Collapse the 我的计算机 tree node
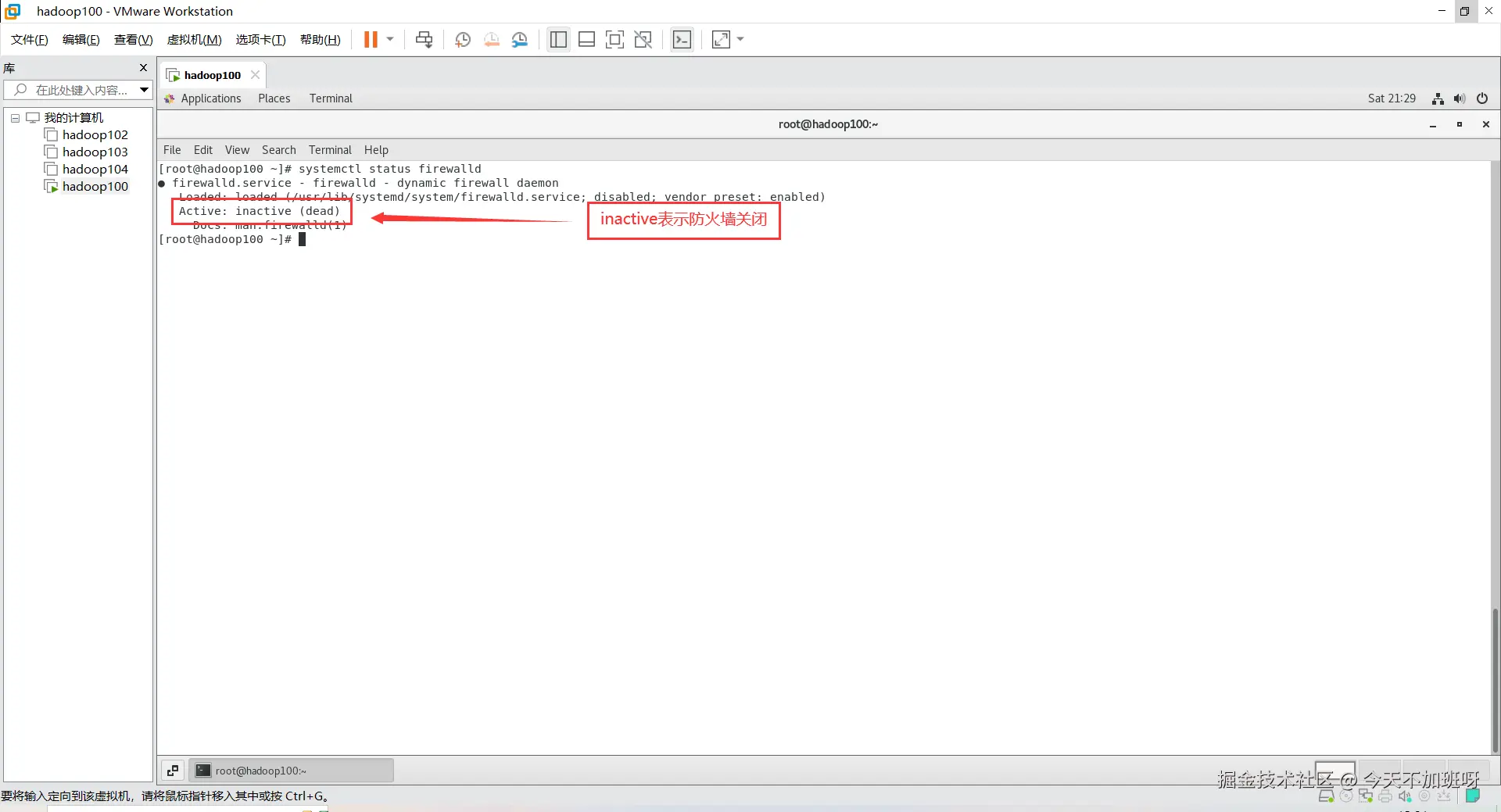This screenshot has width=1501, height=812. pyautogui.click(x=15, y=118)
